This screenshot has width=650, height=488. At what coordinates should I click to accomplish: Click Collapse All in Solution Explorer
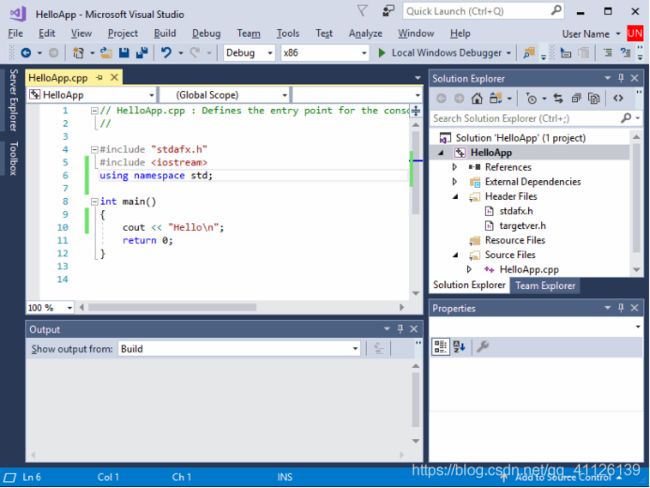pos(576,98)
